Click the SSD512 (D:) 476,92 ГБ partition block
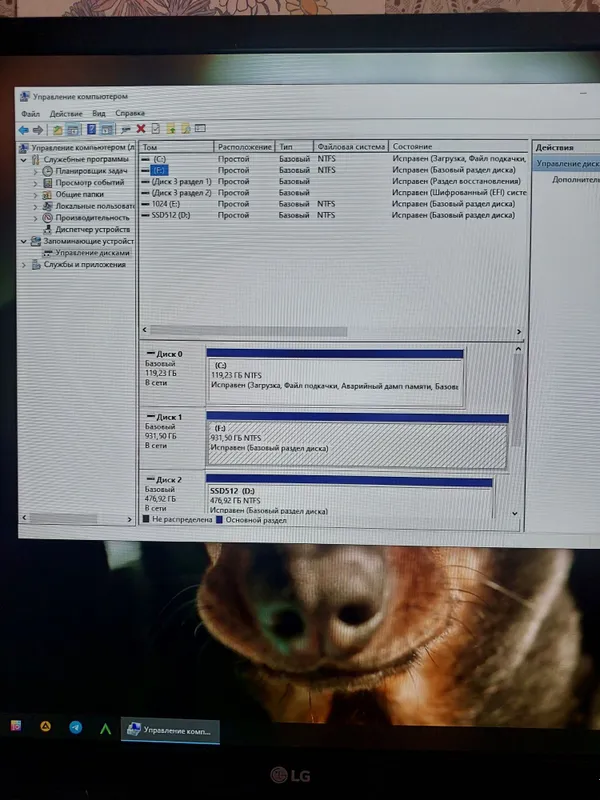The height and width of the screenshot is (800, 600). pos(349,495)
